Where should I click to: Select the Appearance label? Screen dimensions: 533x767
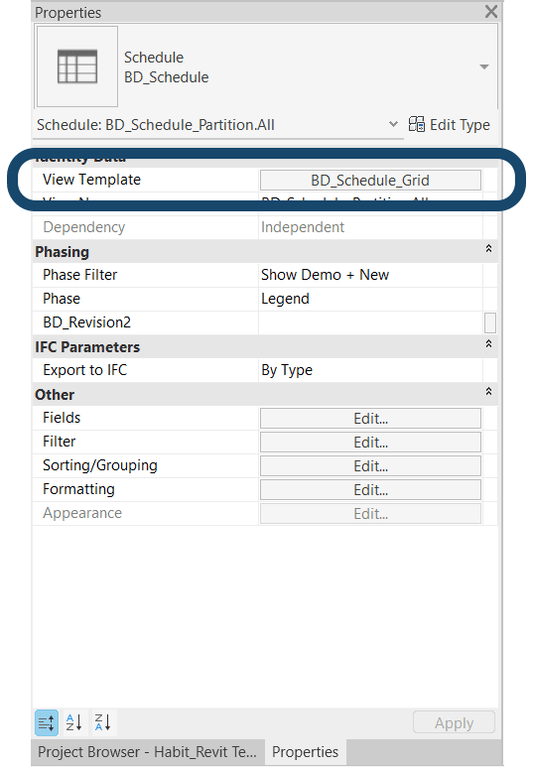[x=83, y=513]
